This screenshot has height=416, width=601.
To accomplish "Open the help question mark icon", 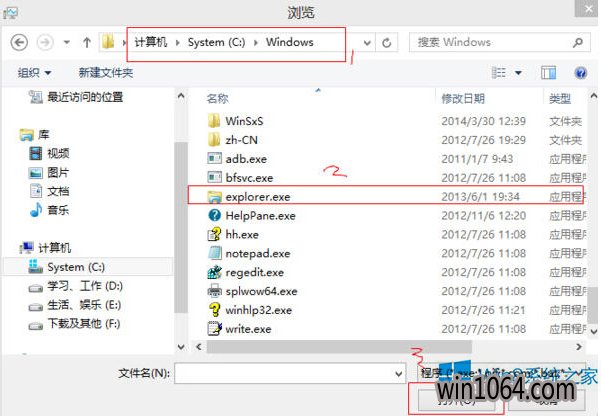I will tap(580, 72).
